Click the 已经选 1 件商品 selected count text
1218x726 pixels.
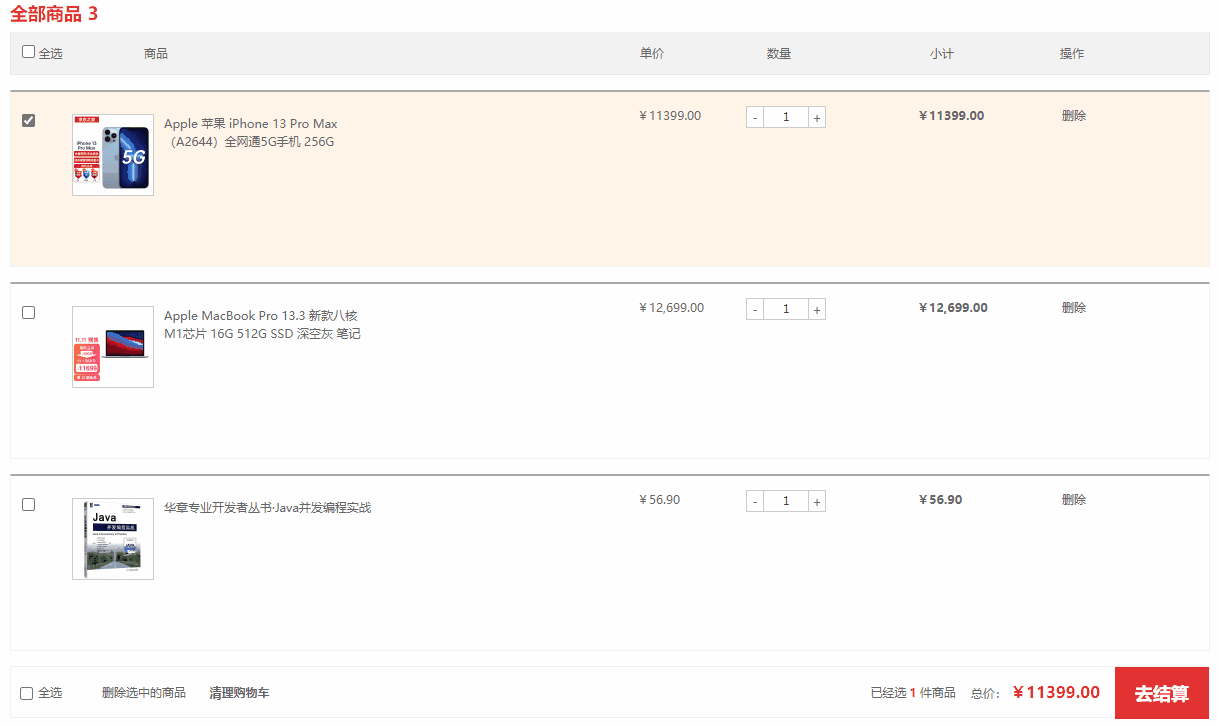point(913,692)
